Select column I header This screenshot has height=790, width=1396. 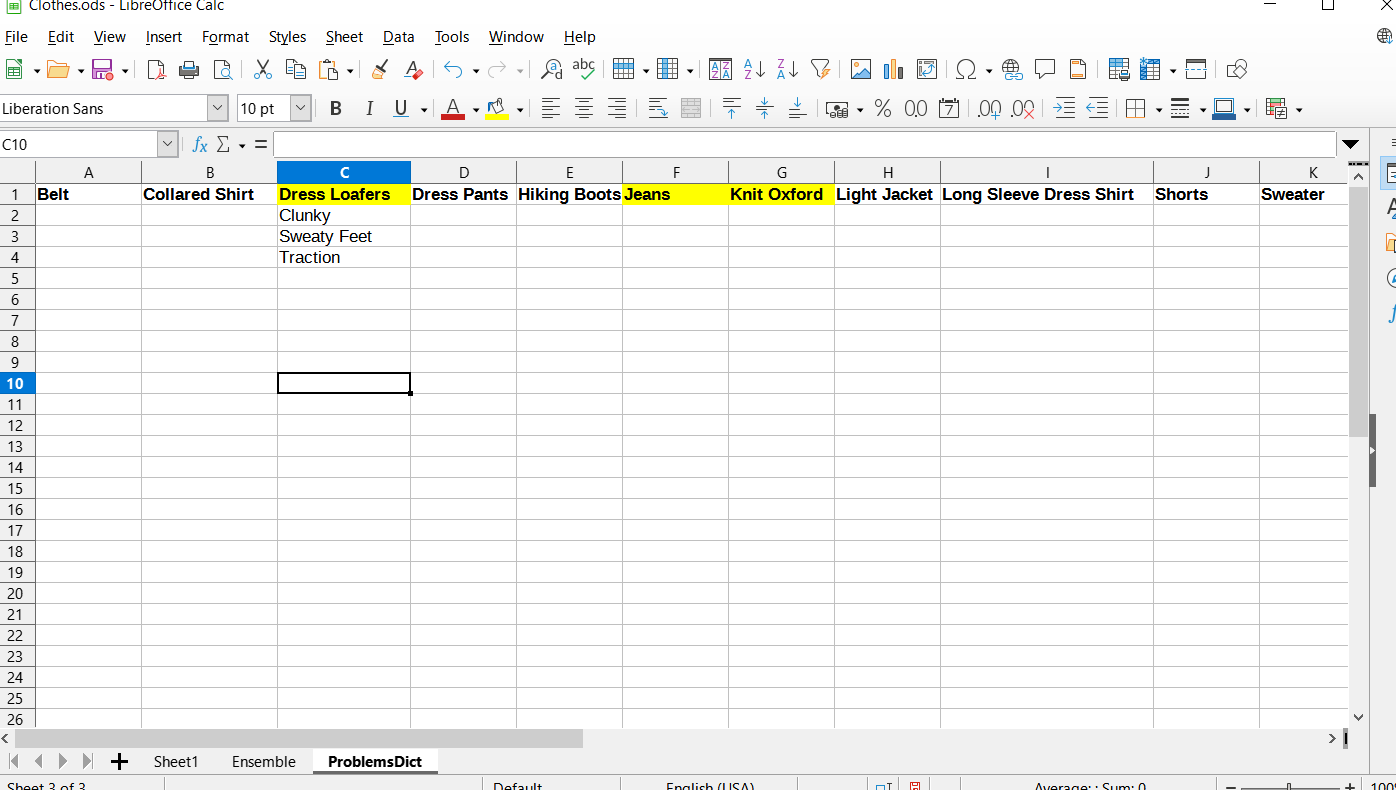tap(1047, 172)
